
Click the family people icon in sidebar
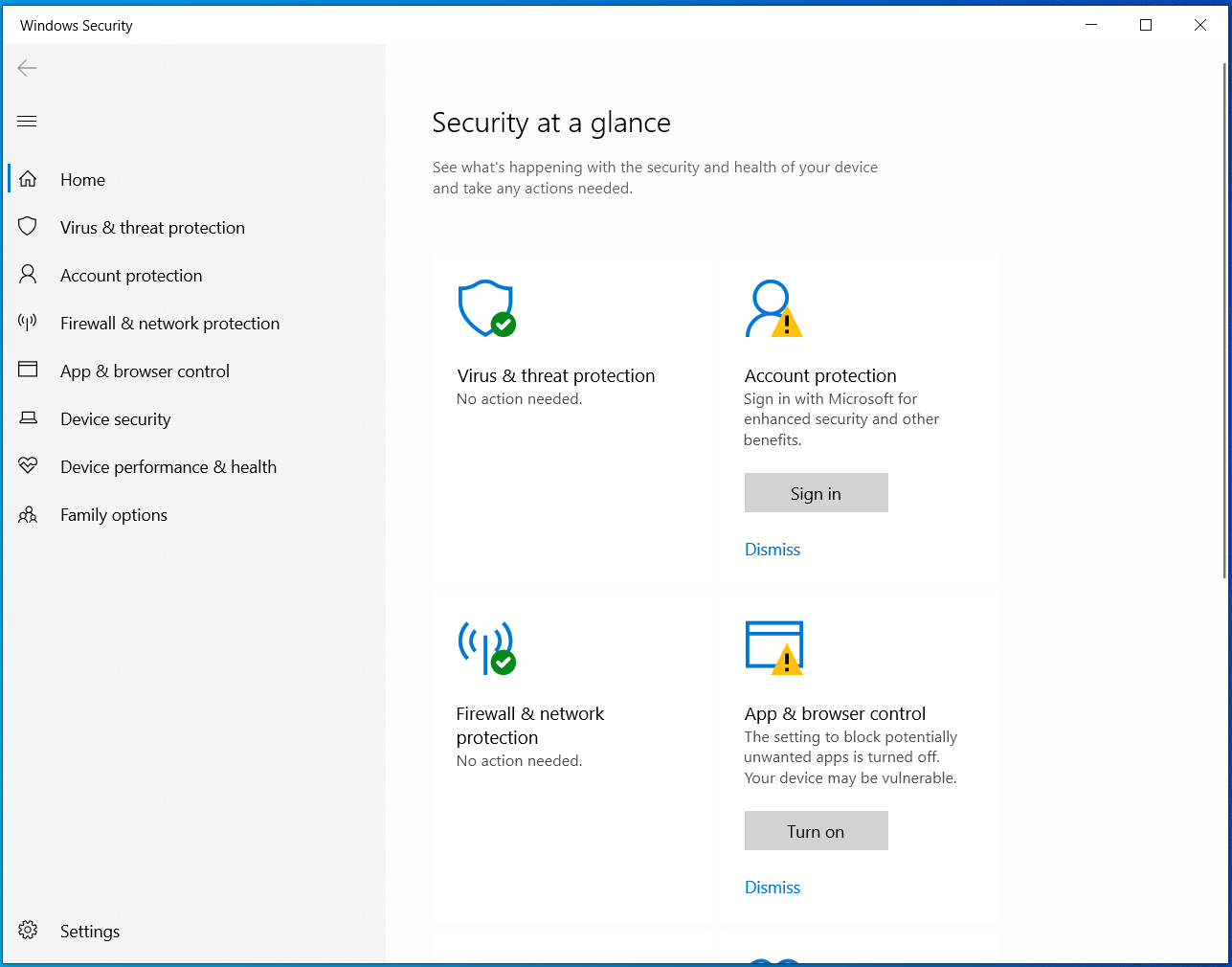28,514
